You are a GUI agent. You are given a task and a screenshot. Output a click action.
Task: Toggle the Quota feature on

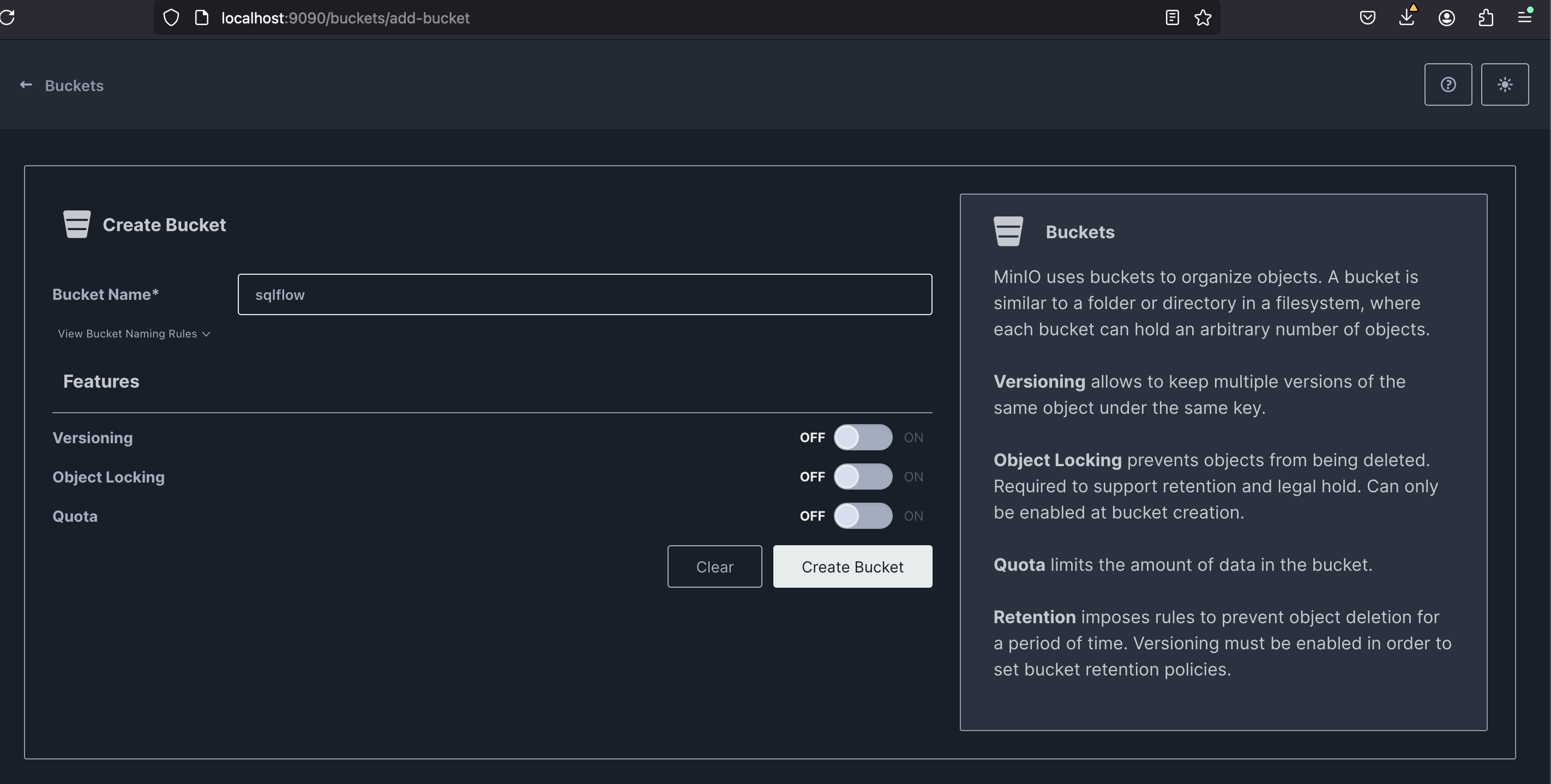coord(863,516)
